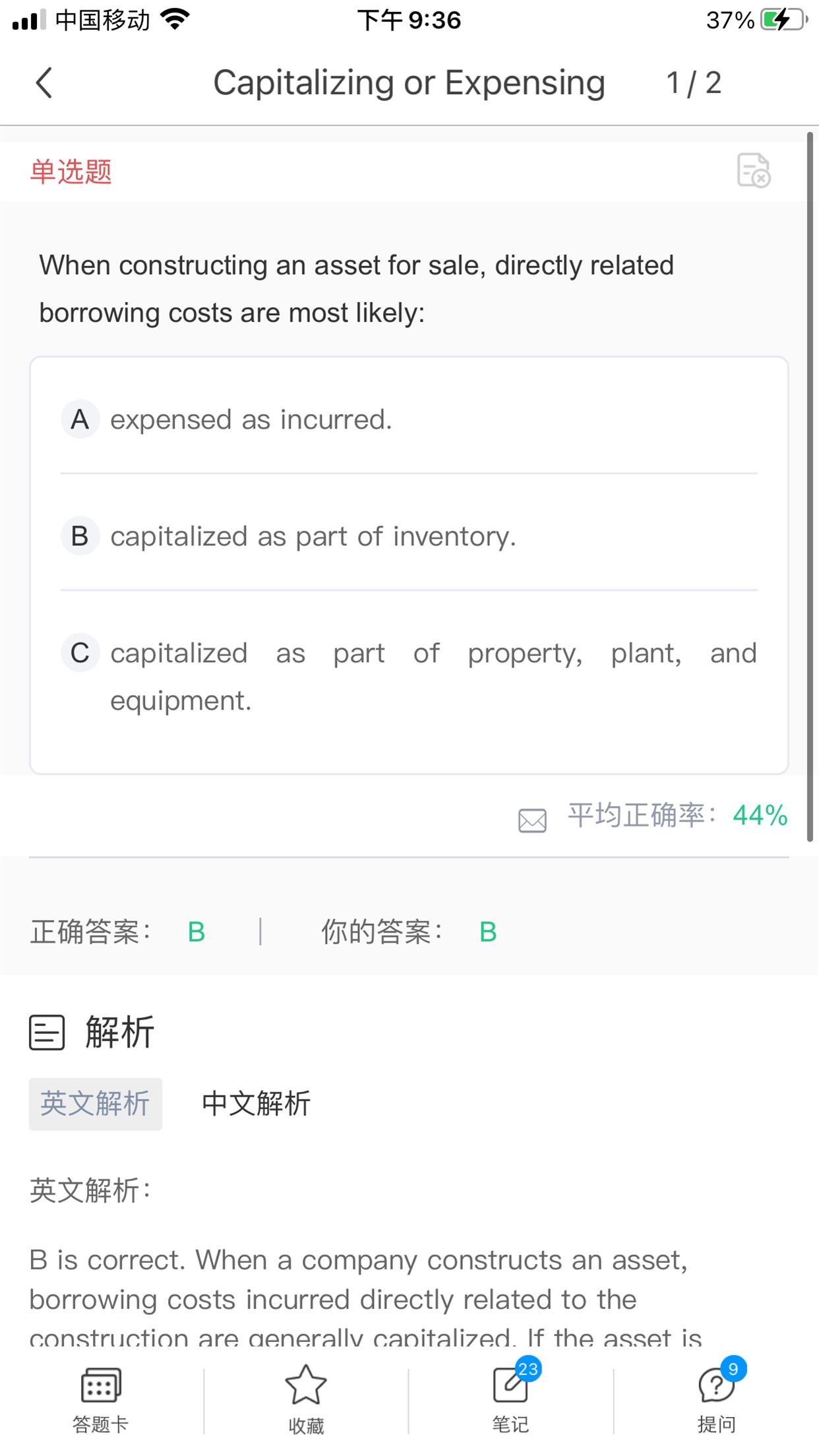Screen dimensions: 819x1456
Task: Tap the 1 / 2 question counter
Action: [694, 83]
